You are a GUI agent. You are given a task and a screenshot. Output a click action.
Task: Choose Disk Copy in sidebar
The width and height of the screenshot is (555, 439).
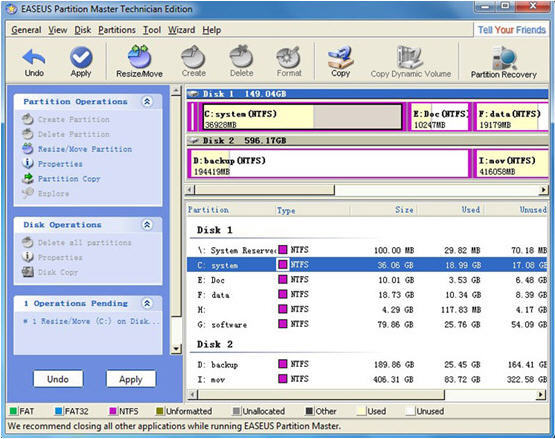pos(50,272)
